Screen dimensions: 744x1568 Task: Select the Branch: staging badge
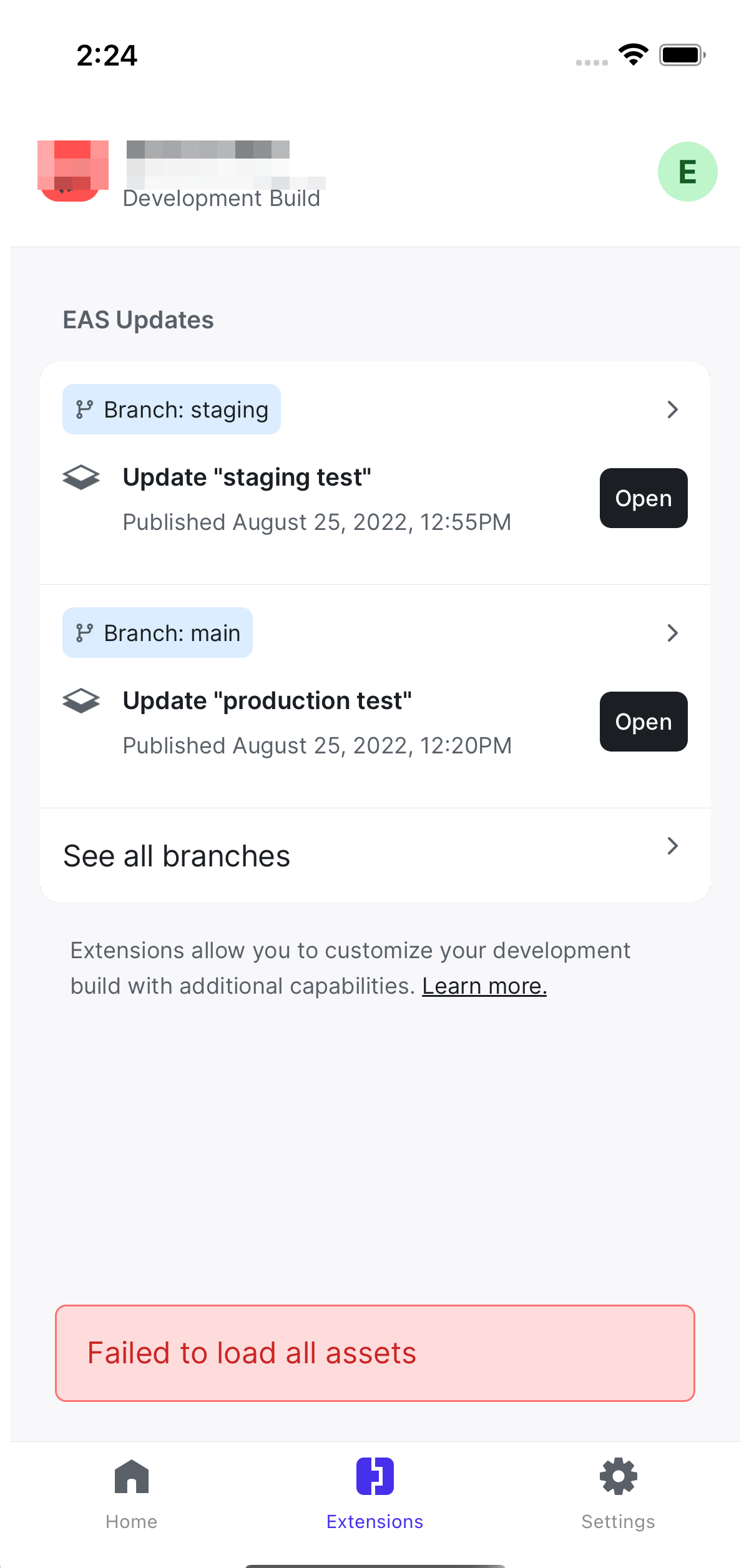pyautogui.click(x=172, y=409)
